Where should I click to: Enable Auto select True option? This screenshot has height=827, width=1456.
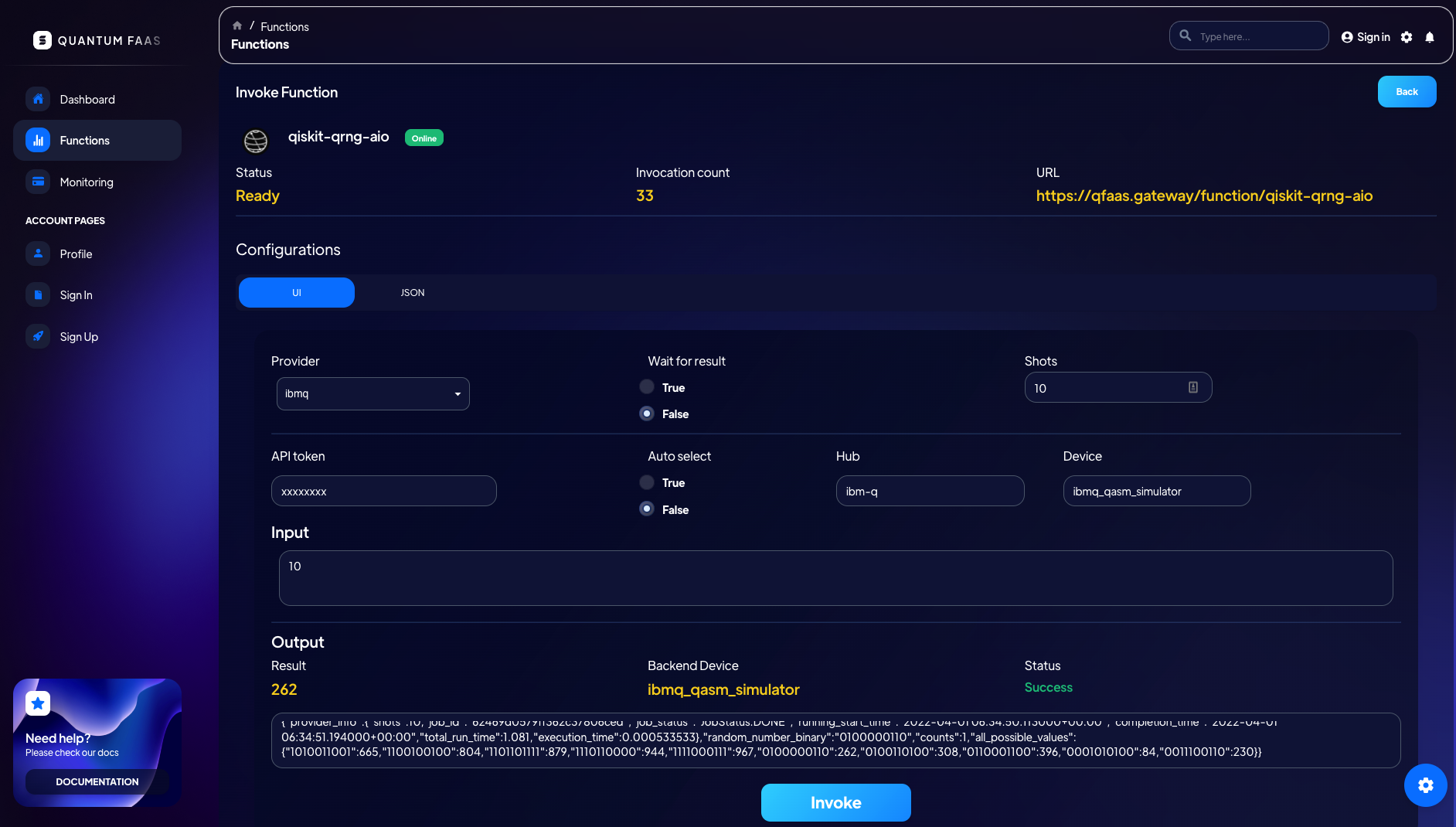click(647, 482)
